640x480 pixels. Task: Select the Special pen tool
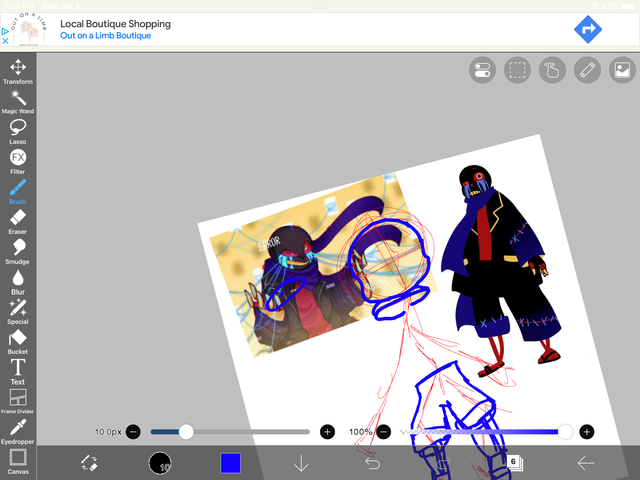click(18, 311)
